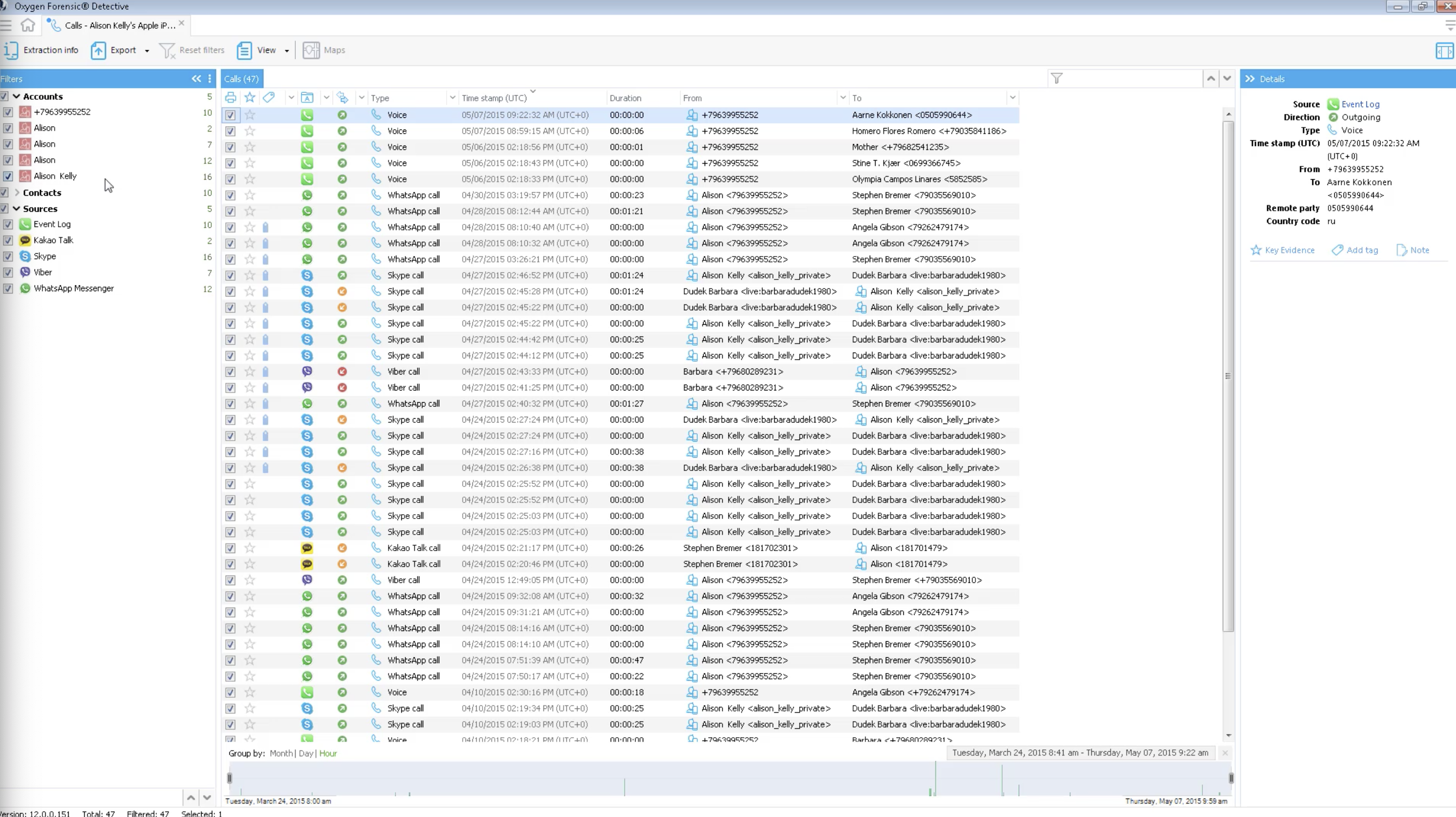This screenshot has height=817, width=1456.
Task: Click missed call icon on 02:43:33 PM Viber row
Action: point(342,372)
